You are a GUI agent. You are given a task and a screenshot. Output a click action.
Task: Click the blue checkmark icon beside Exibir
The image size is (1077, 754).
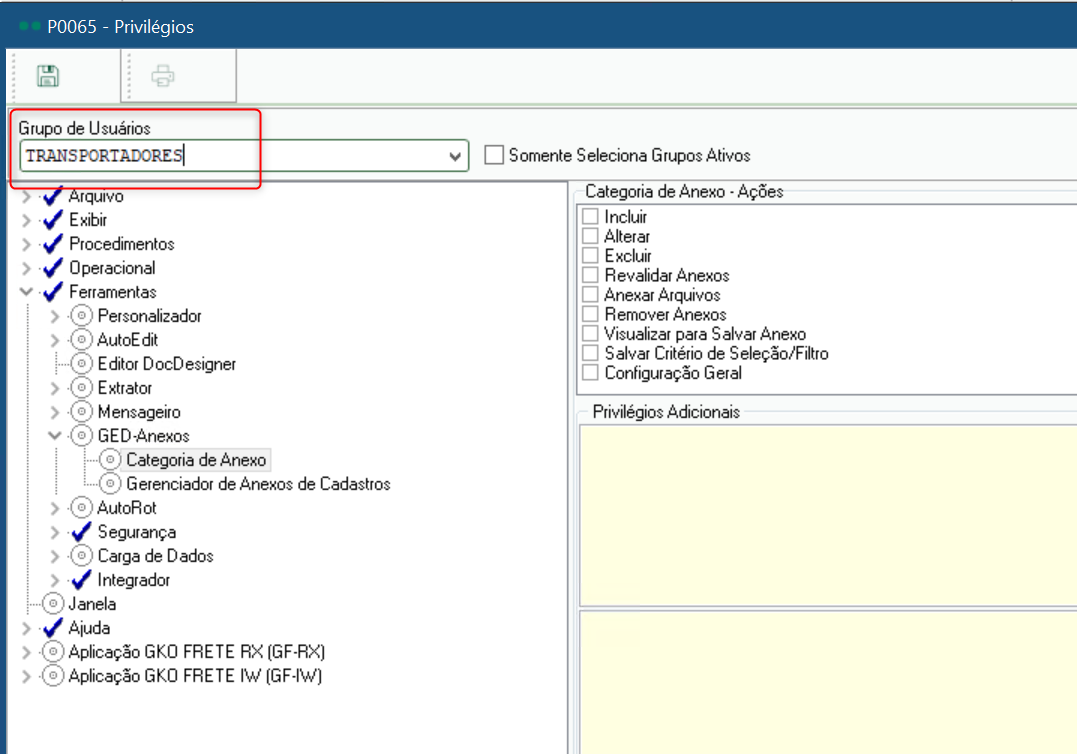pos(53,220)
